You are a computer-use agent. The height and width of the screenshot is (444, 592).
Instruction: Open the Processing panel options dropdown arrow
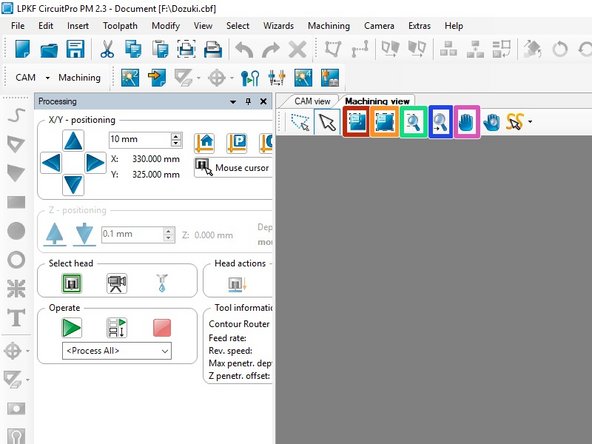click(233, 102)
